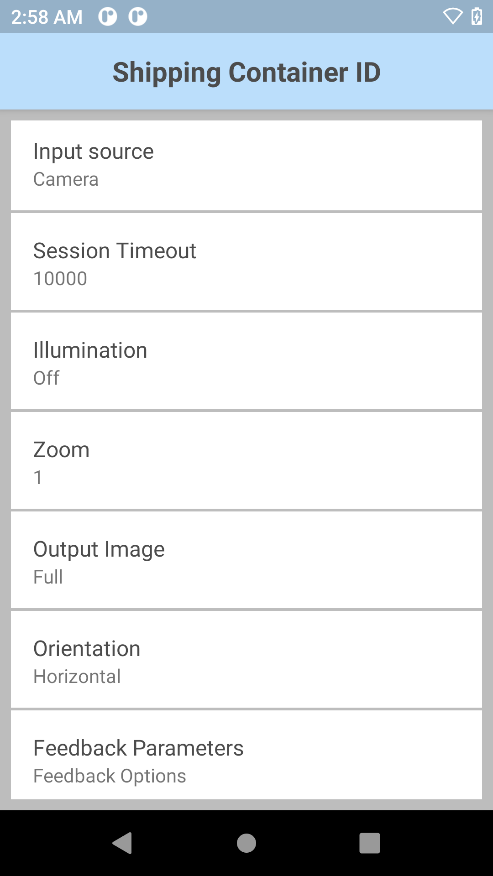Tap the first notification icon in status bar

(108, 17)
